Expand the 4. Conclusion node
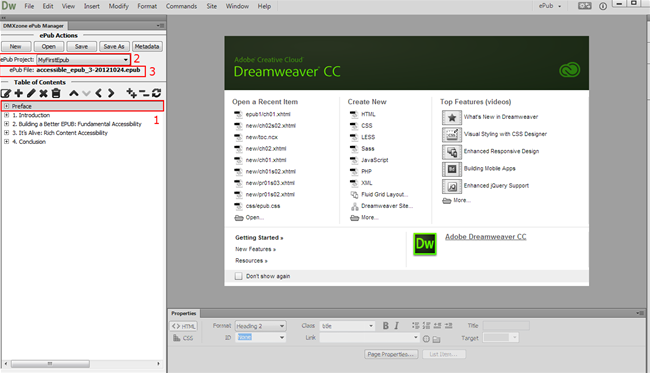 (x=6, y=142)
